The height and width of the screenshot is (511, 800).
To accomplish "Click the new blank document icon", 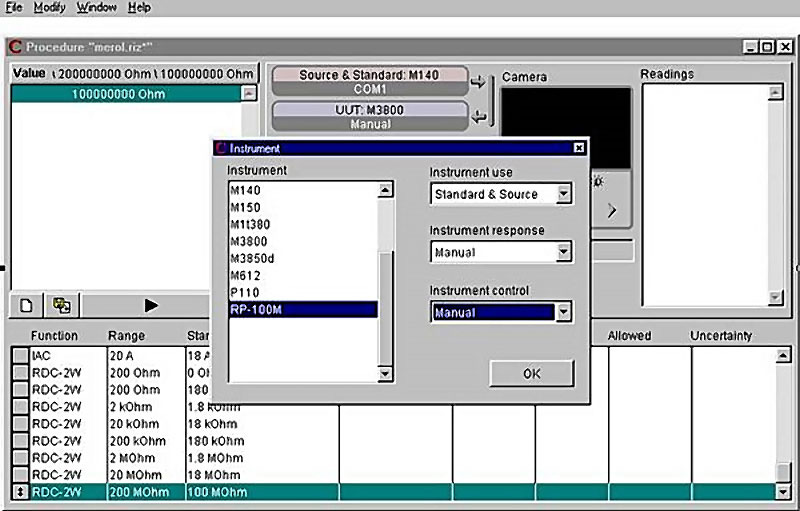I will tap(28, 305).
